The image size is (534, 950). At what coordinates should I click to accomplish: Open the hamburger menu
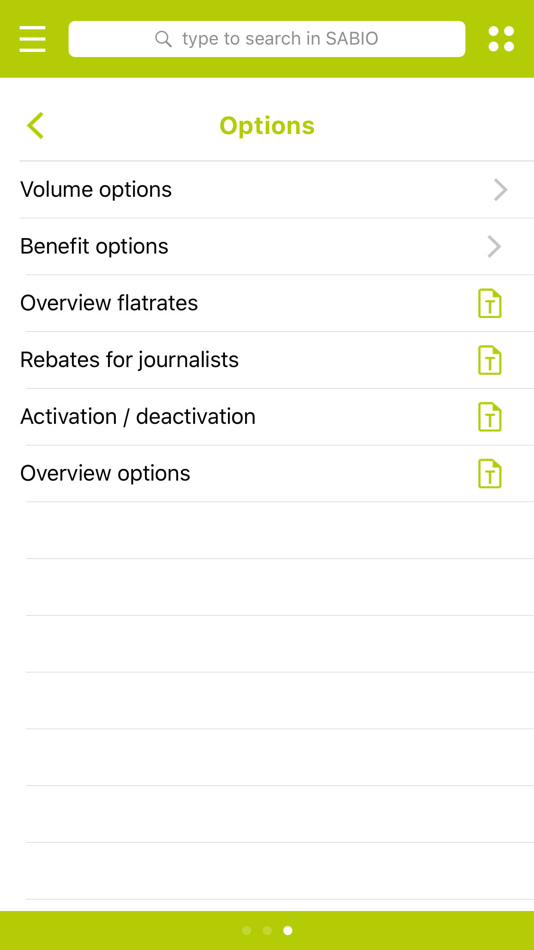coord(33,39)
